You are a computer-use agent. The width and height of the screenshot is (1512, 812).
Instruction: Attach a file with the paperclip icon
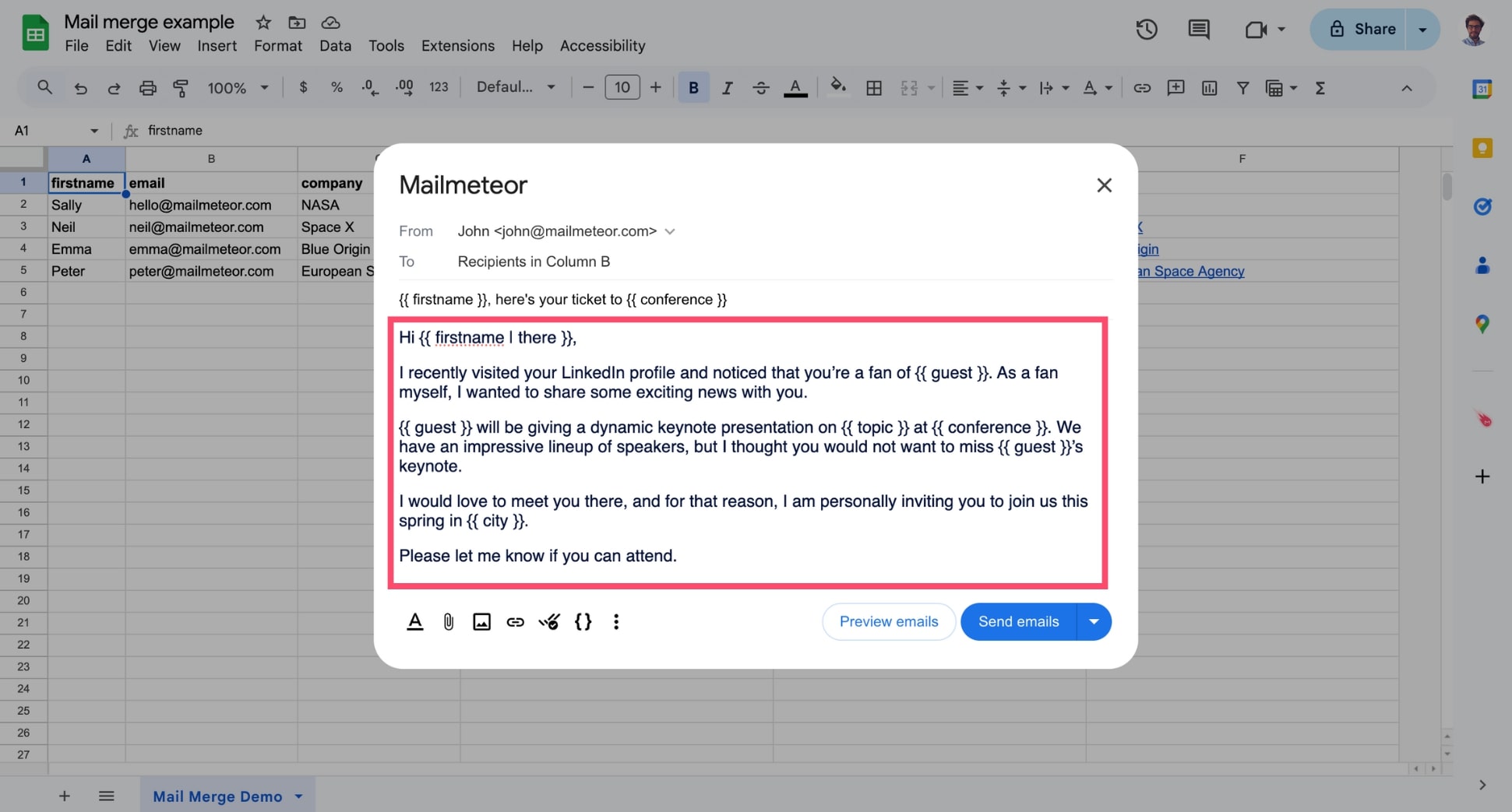coord(449,621)
